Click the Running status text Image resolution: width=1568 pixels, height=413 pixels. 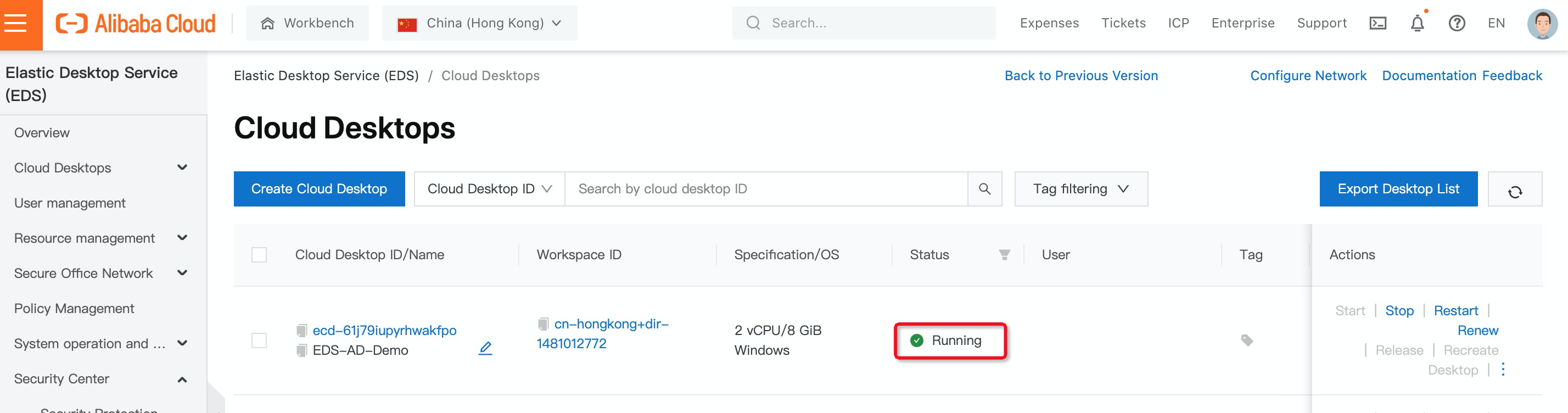tap(956, 340)
